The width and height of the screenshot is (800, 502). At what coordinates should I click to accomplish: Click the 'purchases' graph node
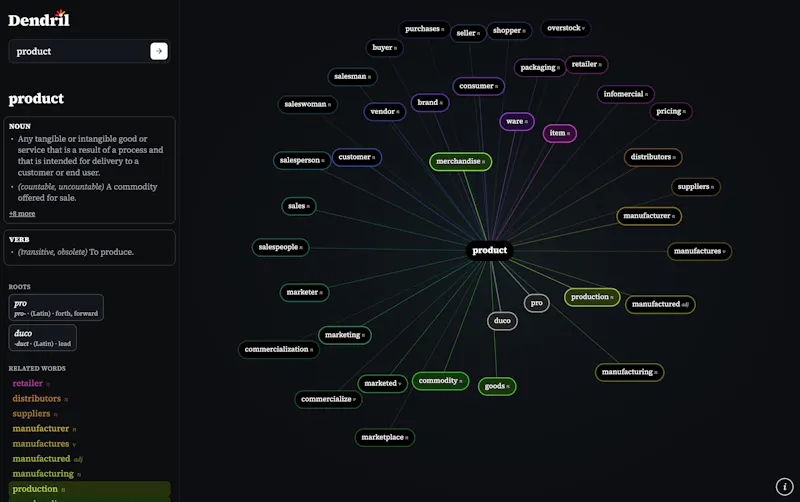[424, 29]
